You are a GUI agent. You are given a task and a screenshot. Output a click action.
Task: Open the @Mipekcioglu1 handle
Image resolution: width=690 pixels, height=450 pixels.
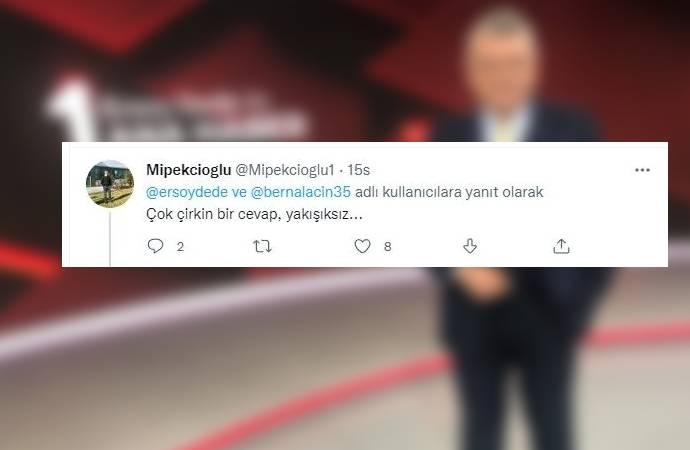[285, 170]
